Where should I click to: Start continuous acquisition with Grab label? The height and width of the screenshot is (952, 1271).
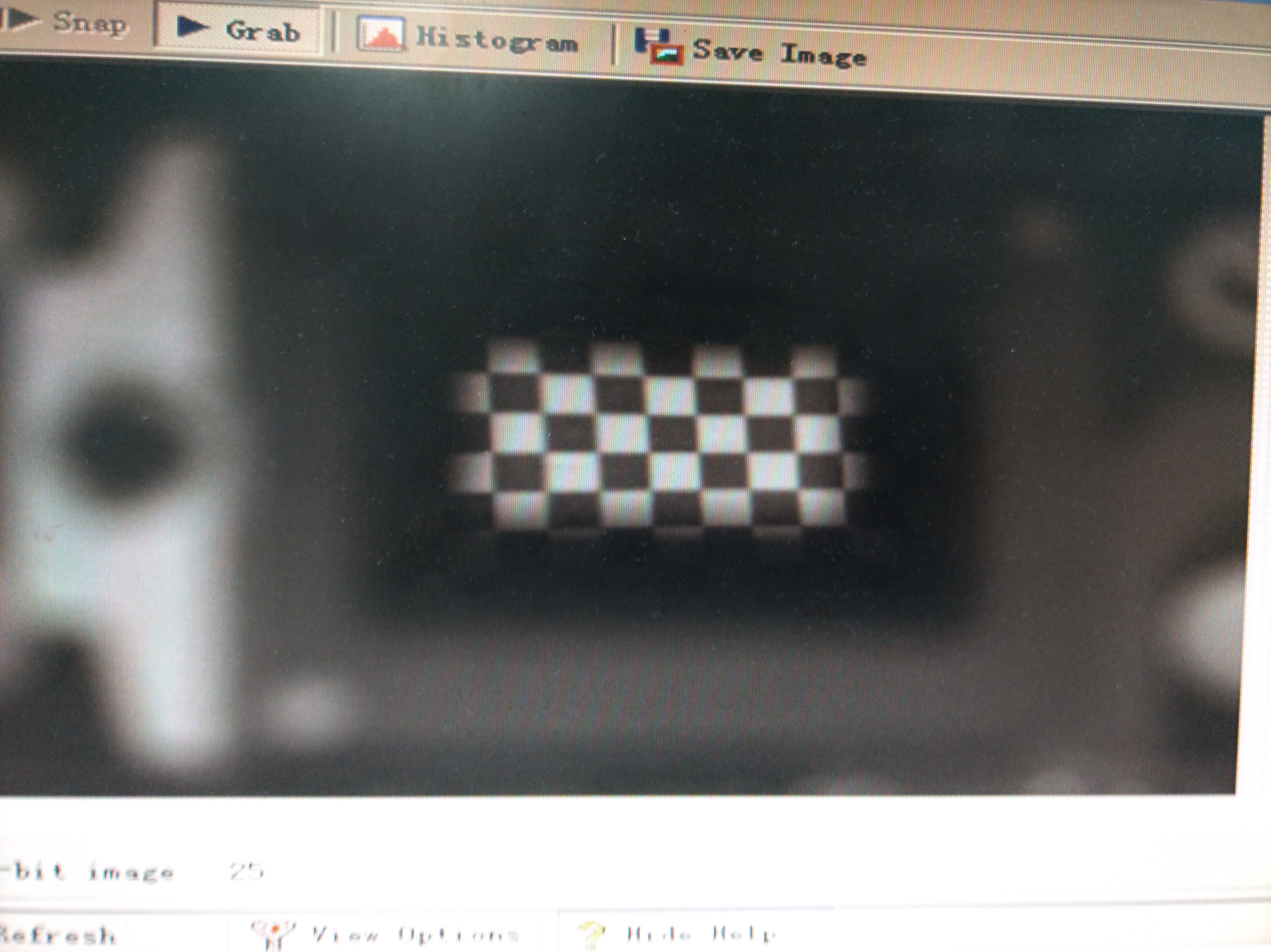pyautogui.click(x=263, y=31)
